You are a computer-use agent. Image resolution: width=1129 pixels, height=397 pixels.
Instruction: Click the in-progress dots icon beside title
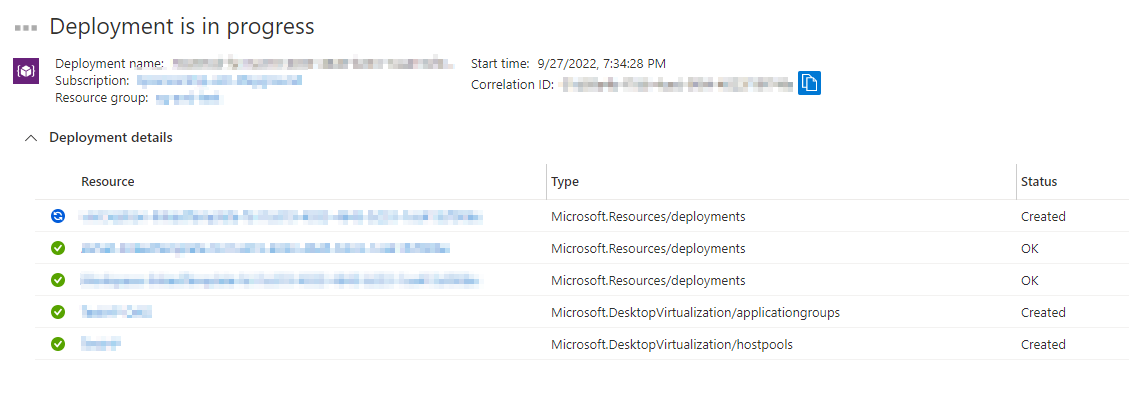tap(26, 27)
